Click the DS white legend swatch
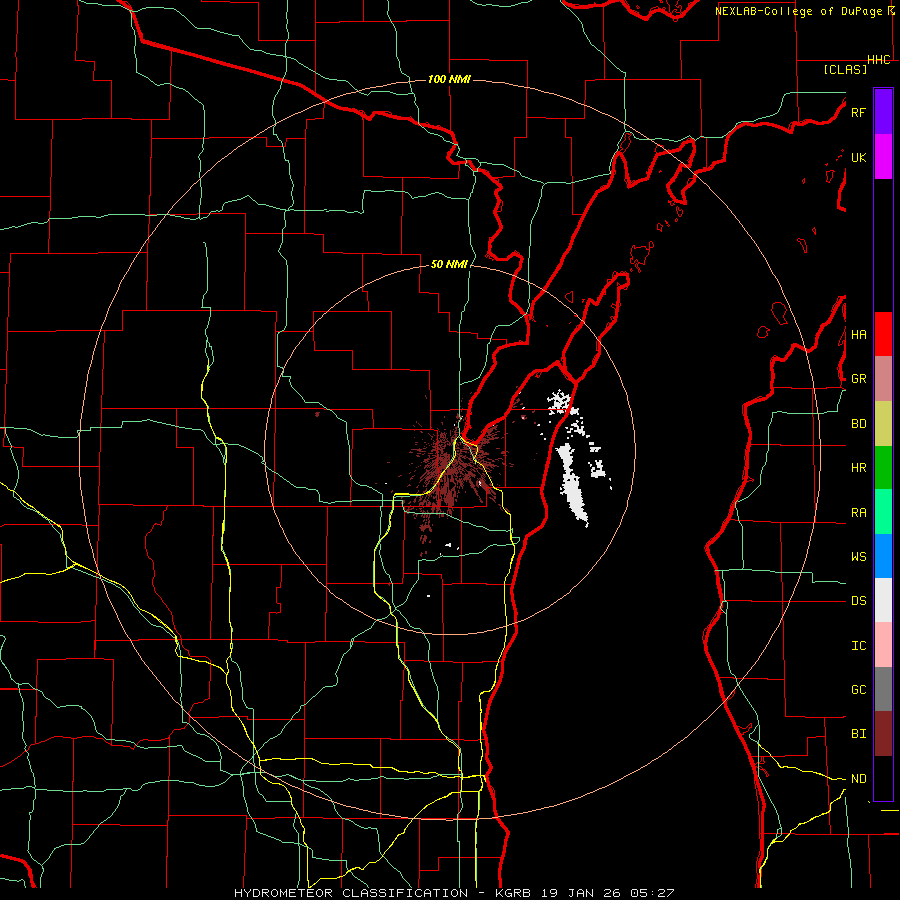900x900 pixels. pyautogui.click(x=883, y=600)
